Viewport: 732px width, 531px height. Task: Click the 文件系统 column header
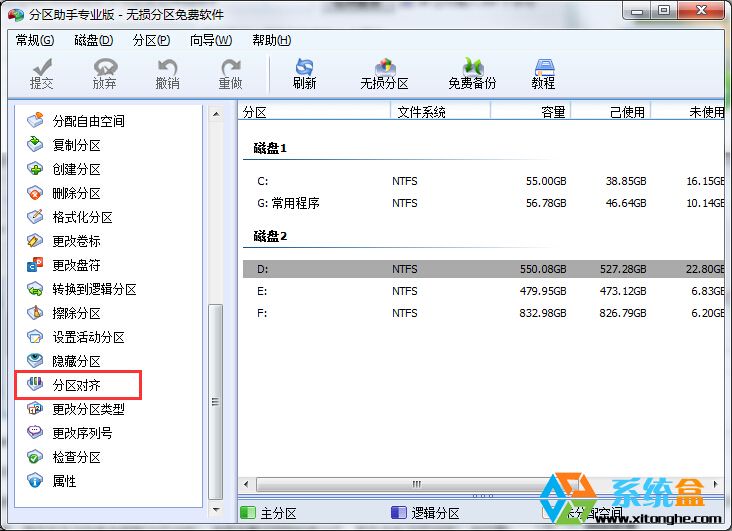point(421,112)
